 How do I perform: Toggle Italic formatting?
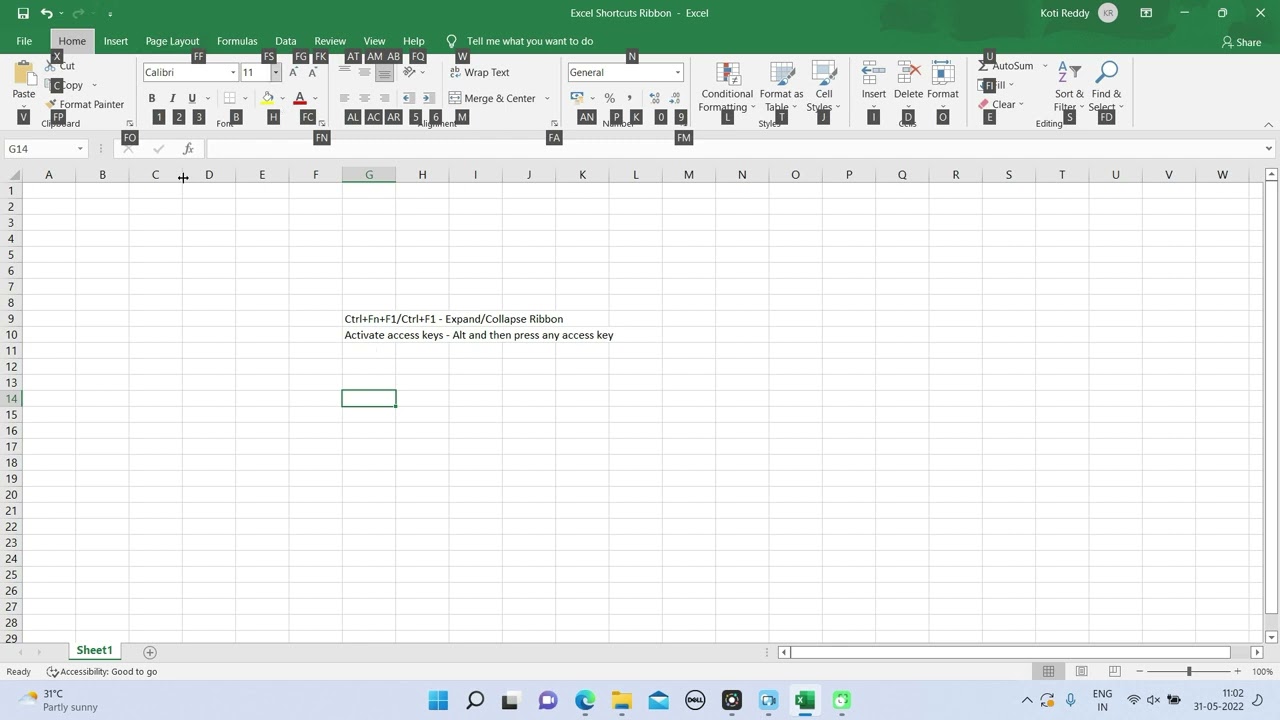click(x=172, y=98)
